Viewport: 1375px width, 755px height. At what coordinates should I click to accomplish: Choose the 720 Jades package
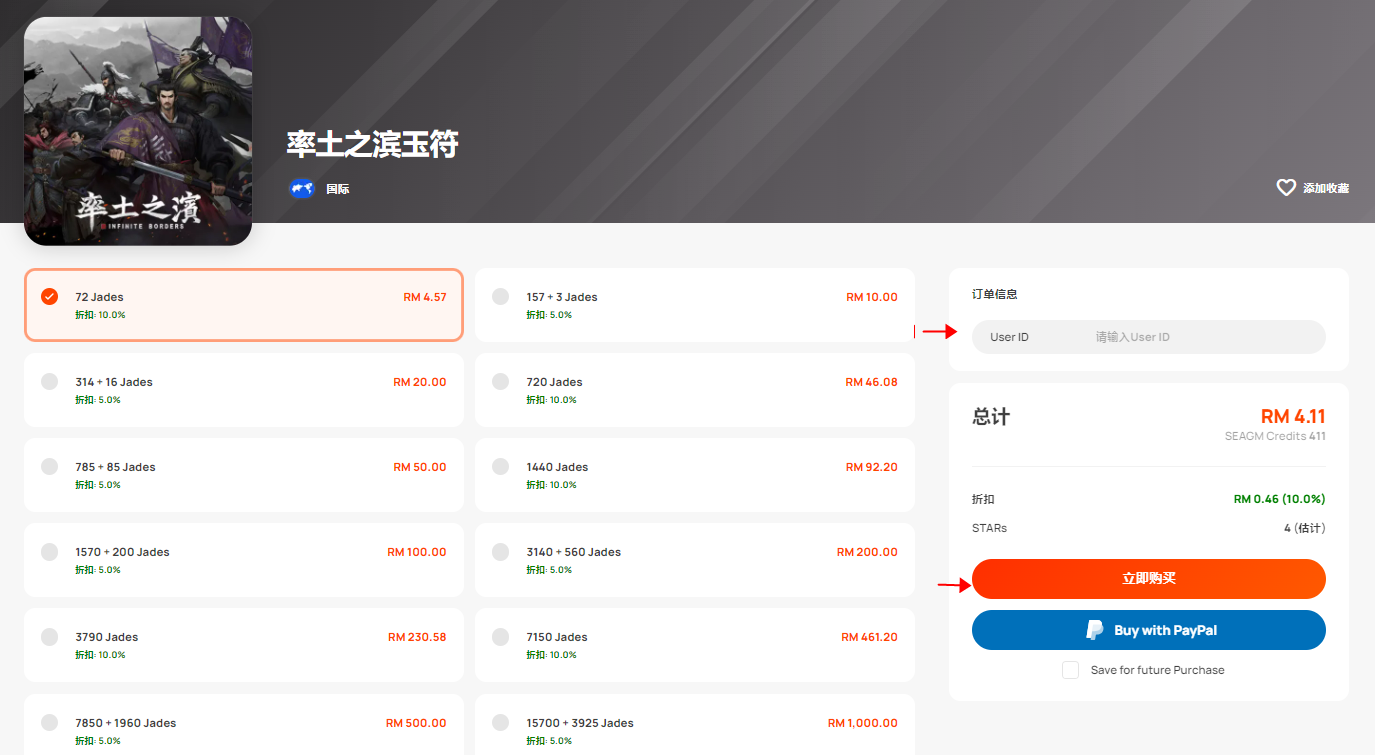[694, 390]
